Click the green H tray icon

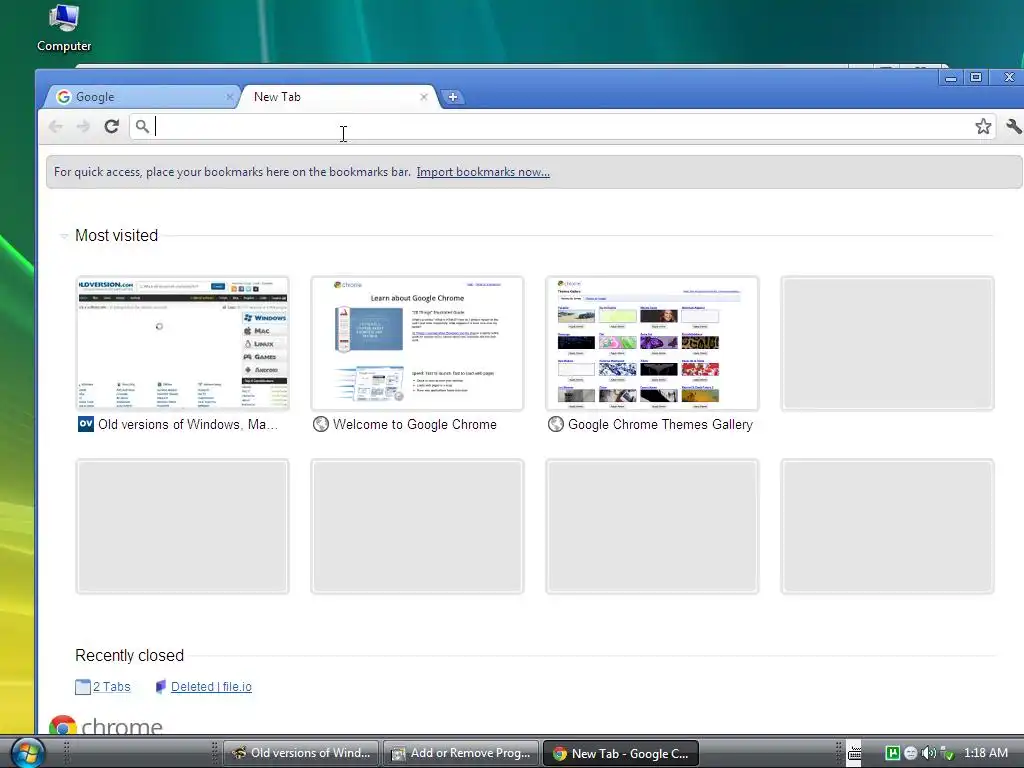click(892, 753)
